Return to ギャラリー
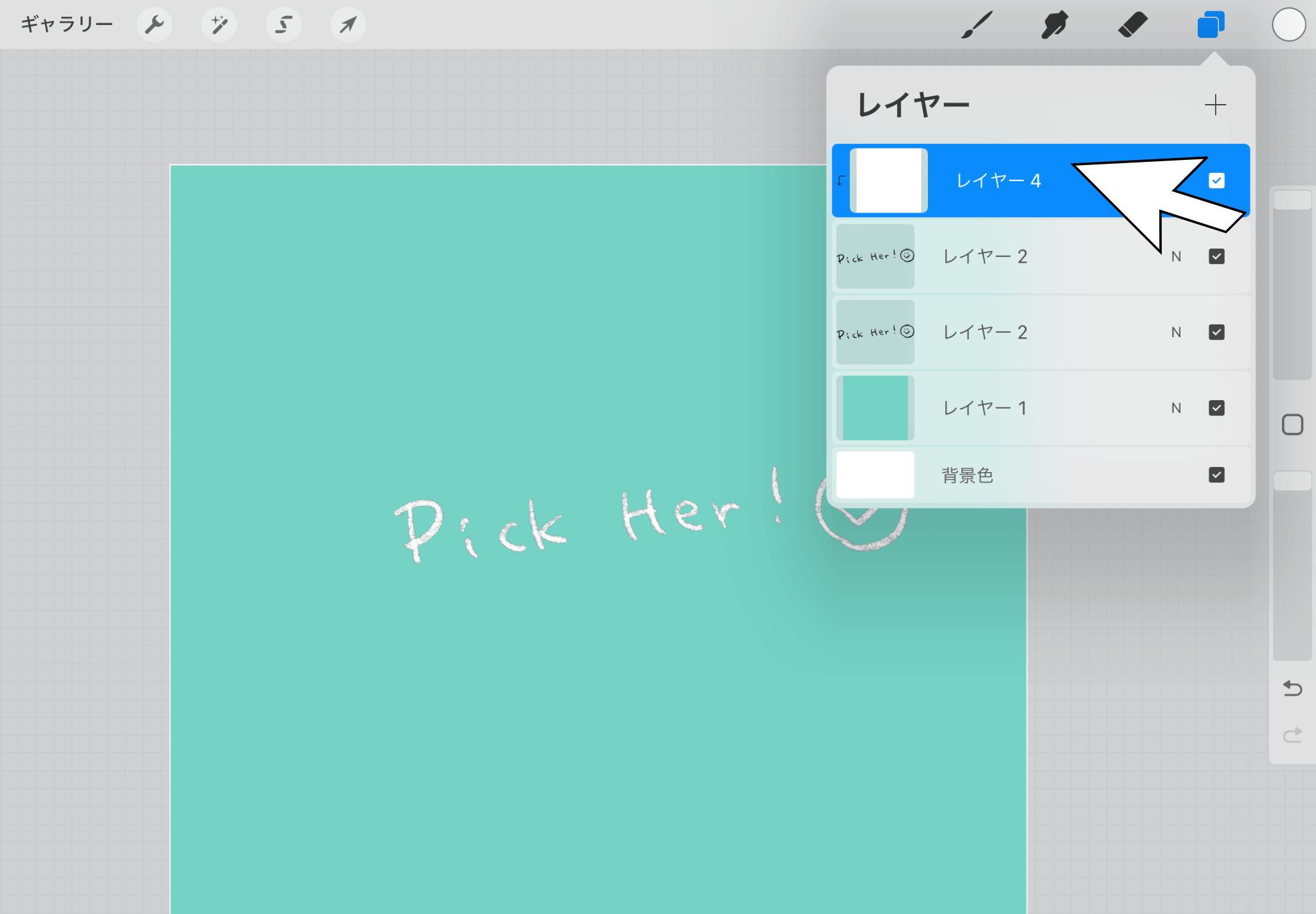 click(67, 25)
